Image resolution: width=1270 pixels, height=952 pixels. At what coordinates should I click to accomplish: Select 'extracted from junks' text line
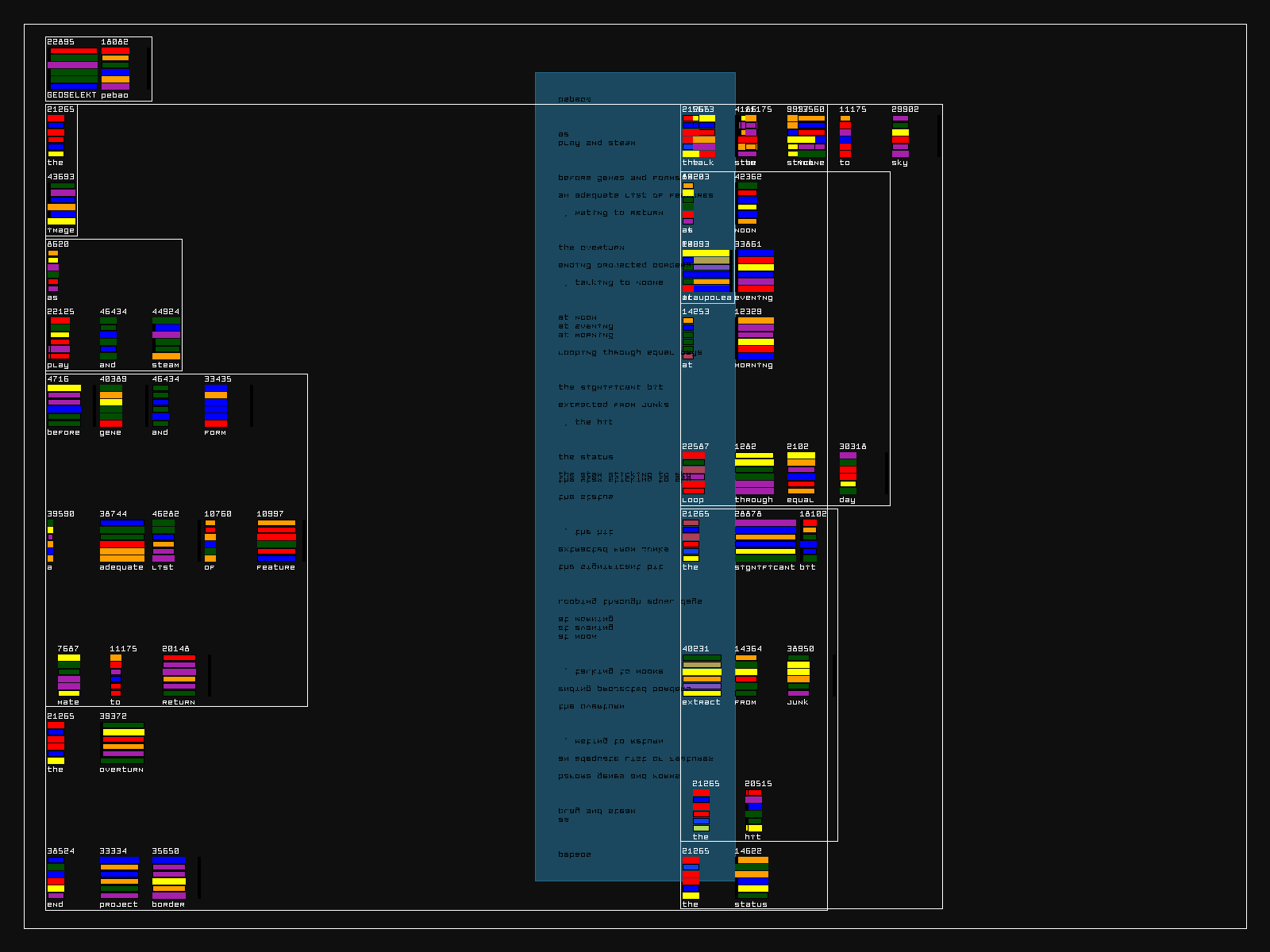coord(613,405)
